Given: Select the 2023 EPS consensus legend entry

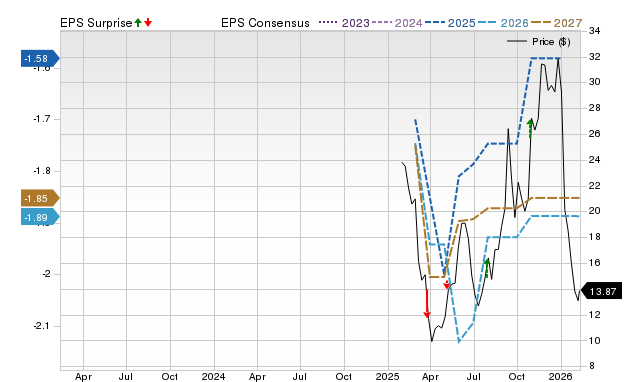Looking at the screenshot, I should click(x=344, y=23).
